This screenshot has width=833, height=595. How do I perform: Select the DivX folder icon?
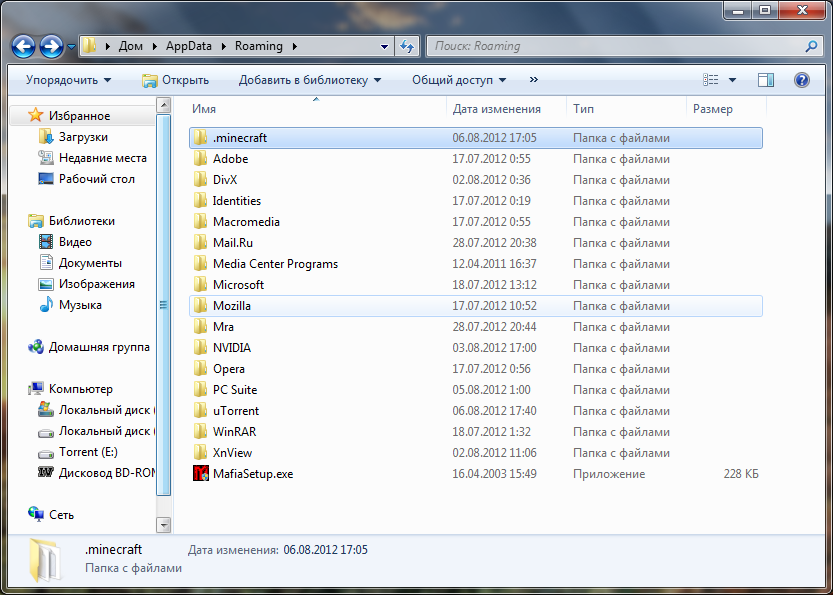[x=200, y=180]
